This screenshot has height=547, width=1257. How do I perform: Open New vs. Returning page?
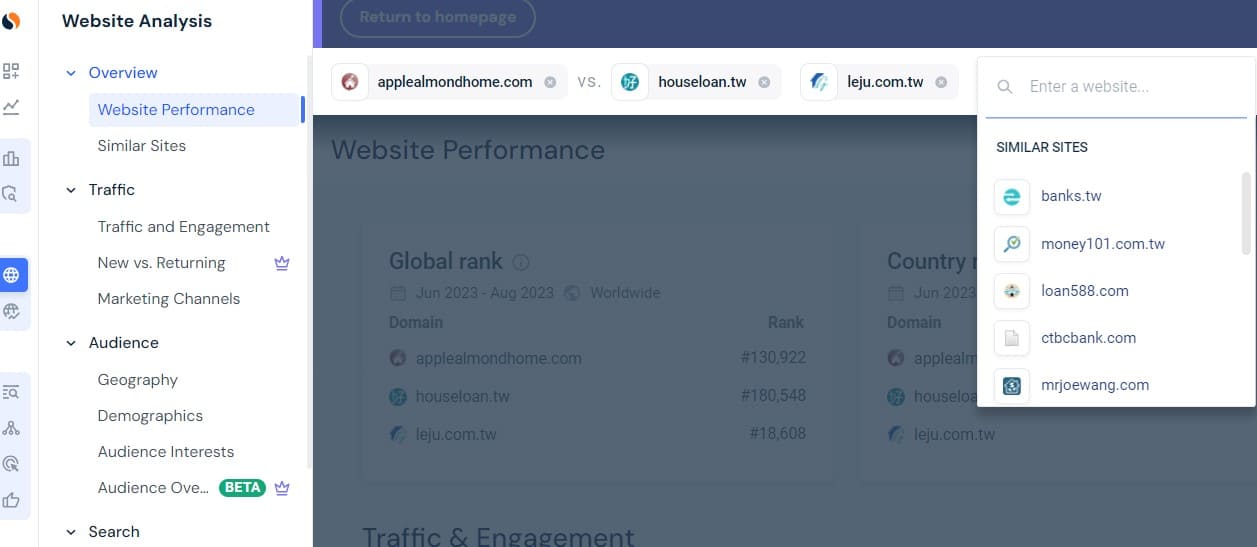(x=161, y=263)
